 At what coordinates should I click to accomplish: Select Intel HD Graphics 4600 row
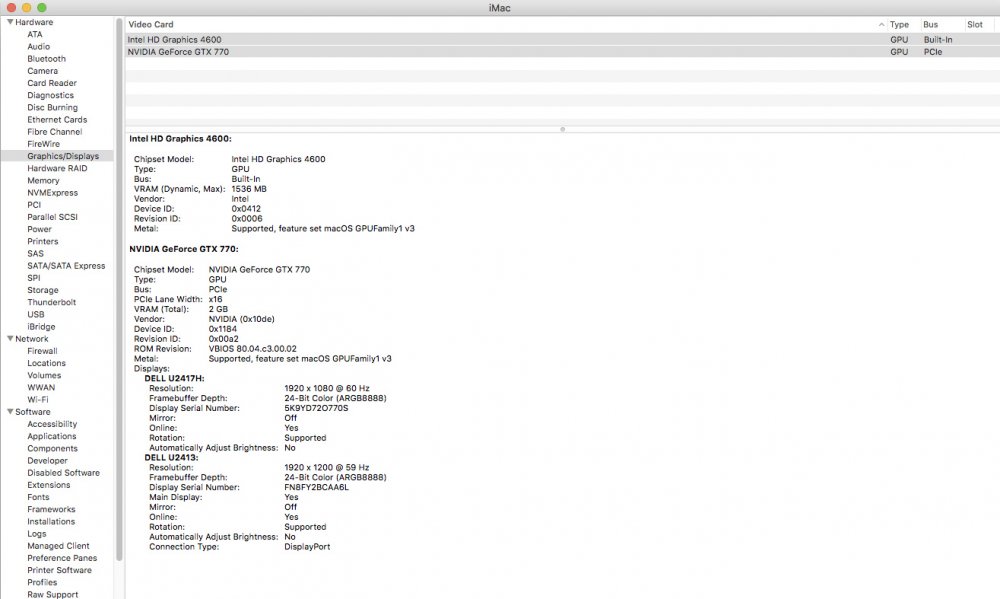(x=562, y=40)
